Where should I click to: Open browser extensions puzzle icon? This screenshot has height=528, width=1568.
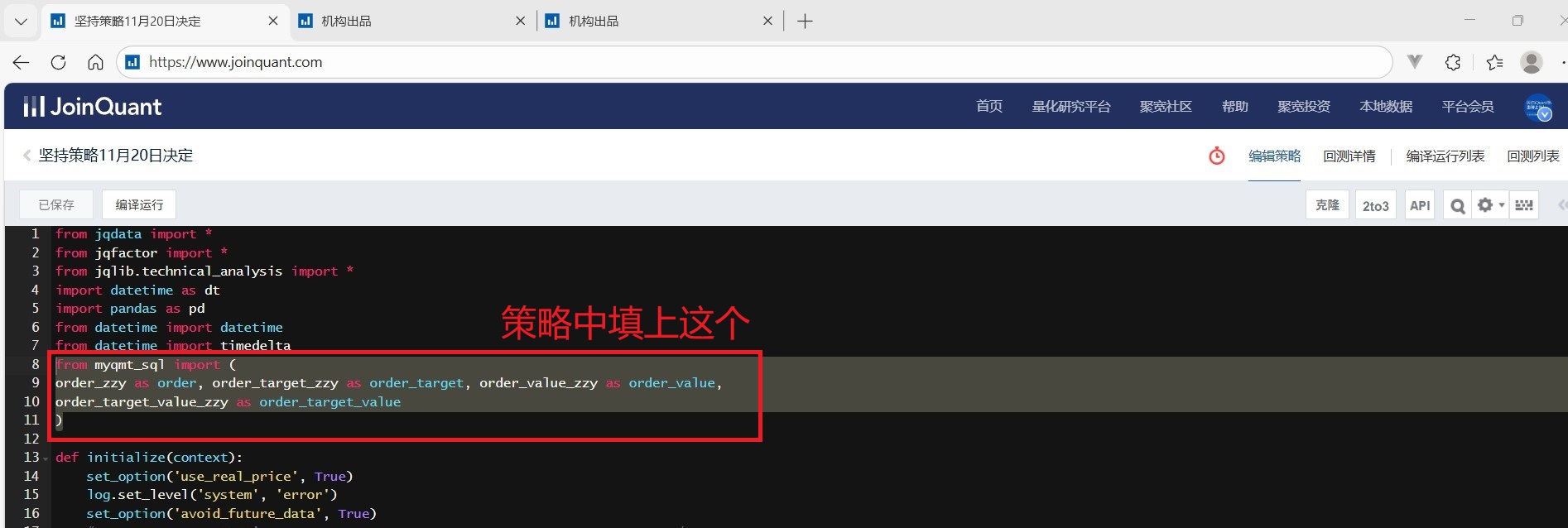1453,62
